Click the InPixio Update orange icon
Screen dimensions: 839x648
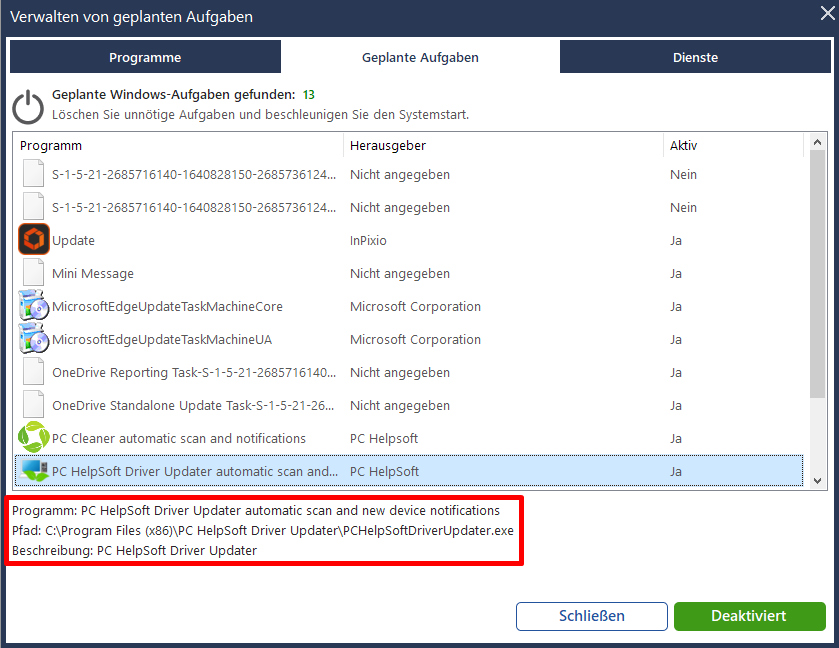click(34, 239)
